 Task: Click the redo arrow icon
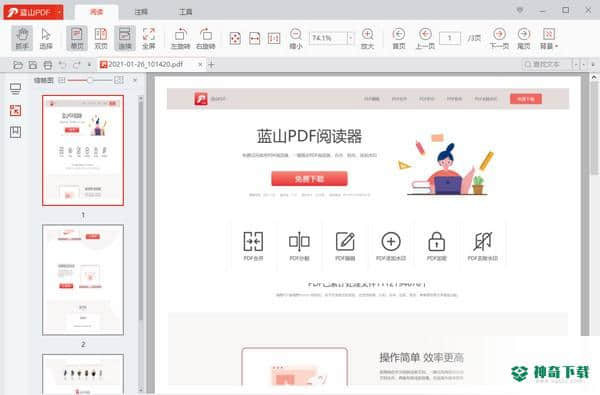click(77, 65)
